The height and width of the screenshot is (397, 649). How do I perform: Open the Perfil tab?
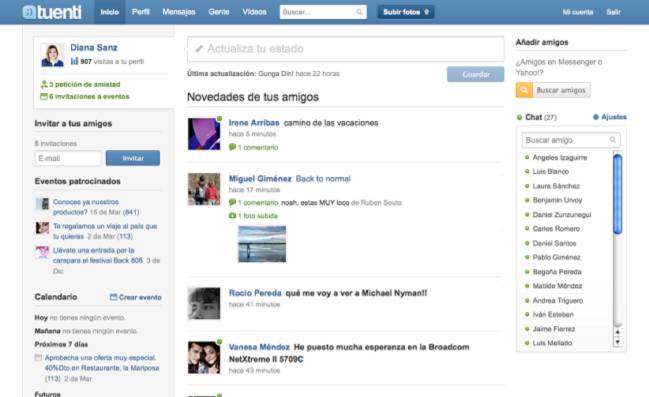pos(141,12)
